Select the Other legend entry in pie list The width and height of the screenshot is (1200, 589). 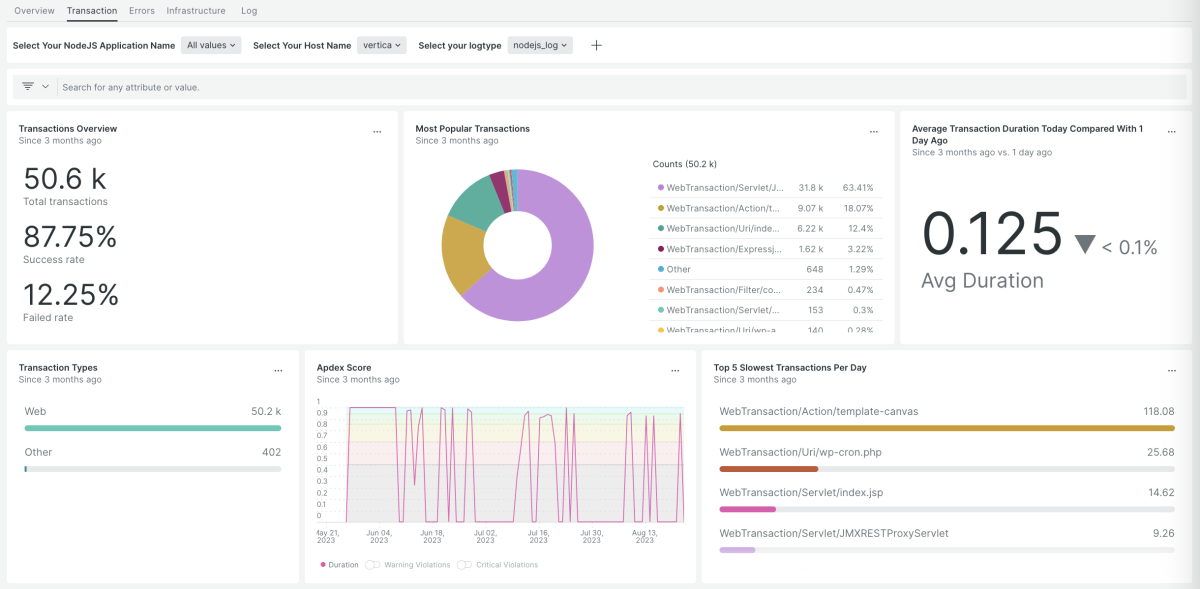tap(678, 269)
